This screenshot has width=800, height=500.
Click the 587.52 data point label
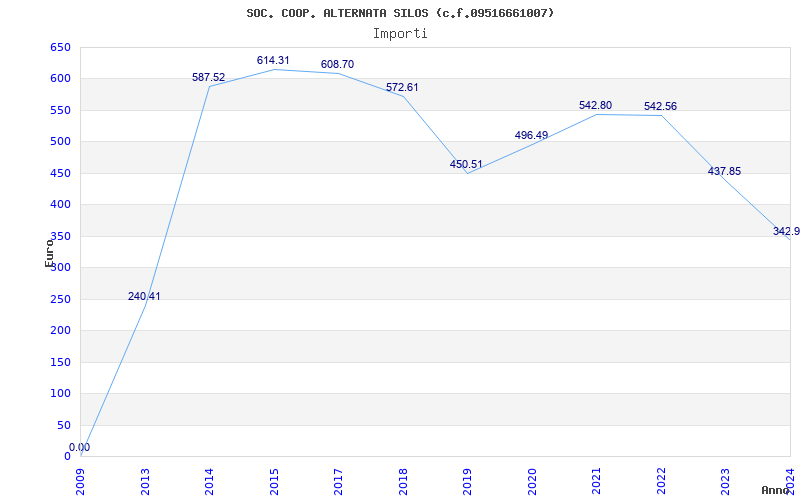click(x=208, y=77)
